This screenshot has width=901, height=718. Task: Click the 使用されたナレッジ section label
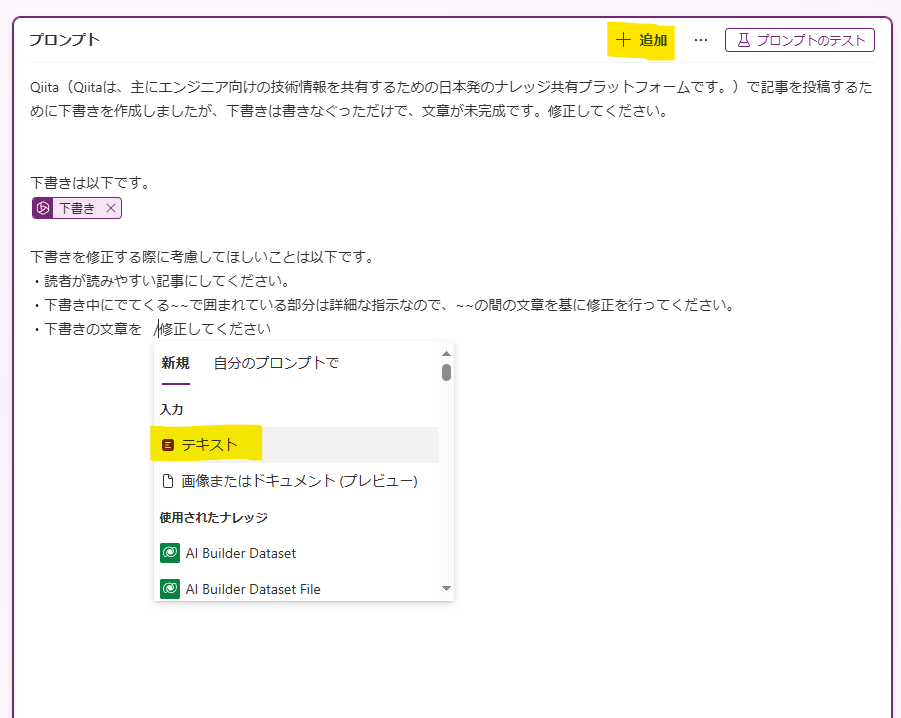coord(213,518)
